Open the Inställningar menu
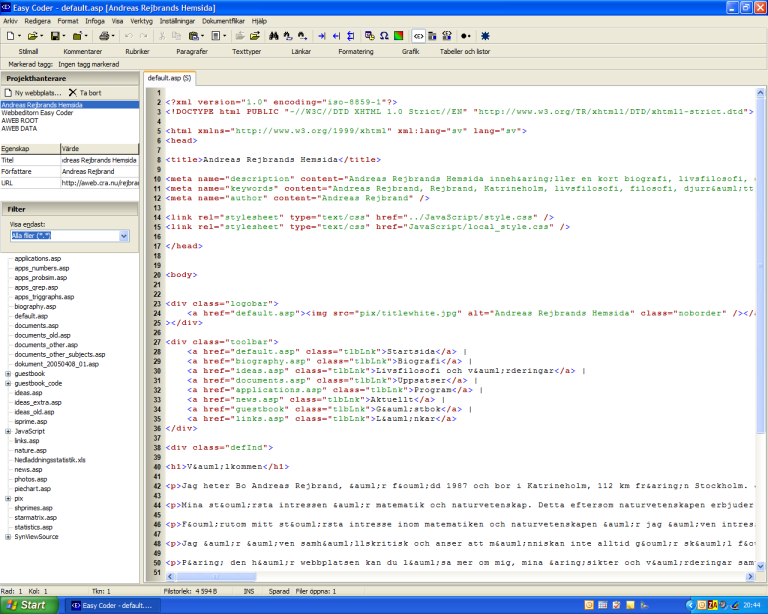Image resolution: width=768 pixels, height=614 pixels. pos(177,21)
